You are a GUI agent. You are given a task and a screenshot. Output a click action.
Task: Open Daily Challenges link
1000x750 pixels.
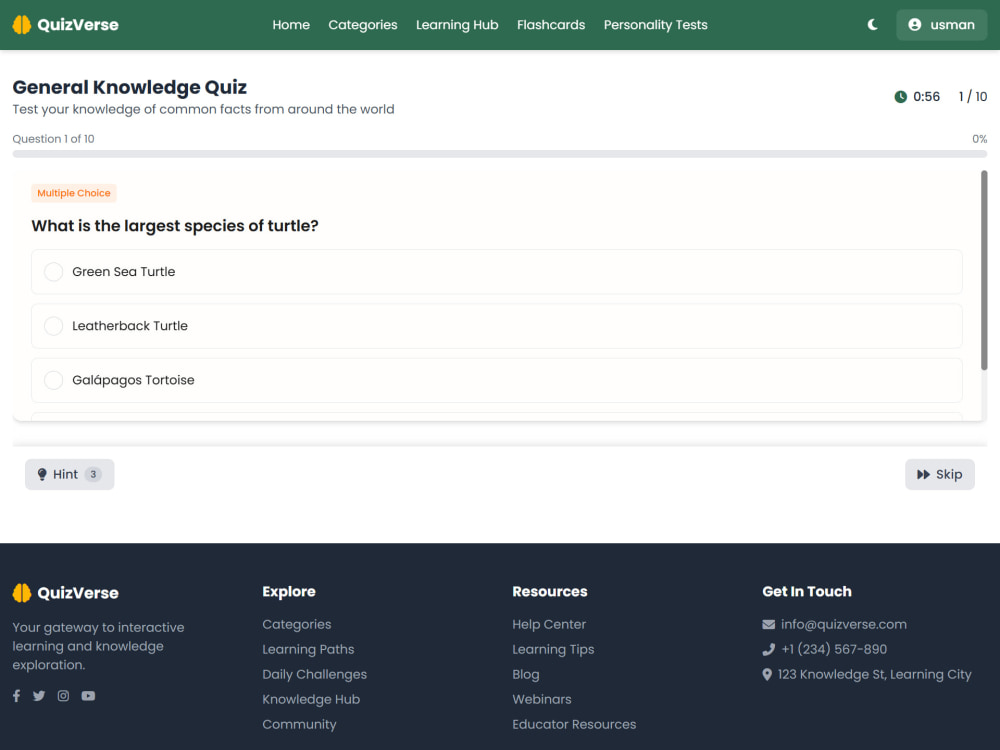click(x=314, y=674)
